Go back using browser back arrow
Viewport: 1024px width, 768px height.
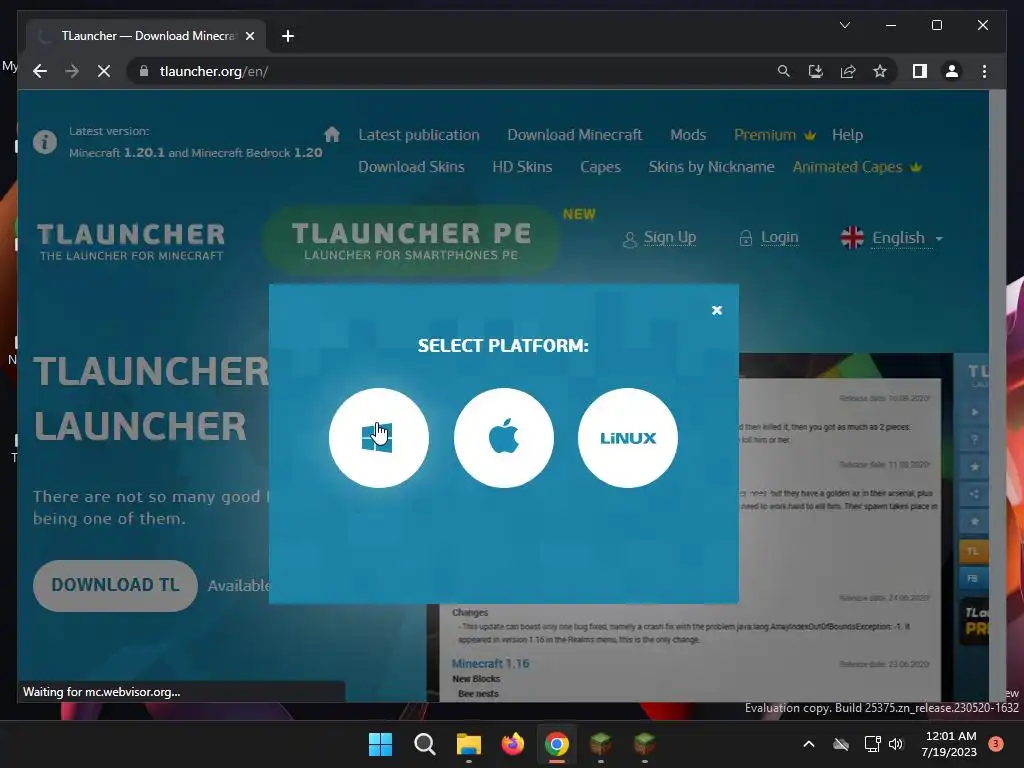[x=40, y=71]
